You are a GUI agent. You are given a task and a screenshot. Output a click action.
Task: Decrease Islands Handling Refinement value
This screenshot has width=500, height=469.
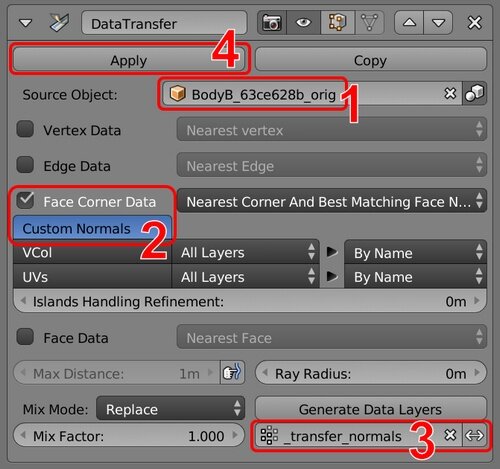23,301
